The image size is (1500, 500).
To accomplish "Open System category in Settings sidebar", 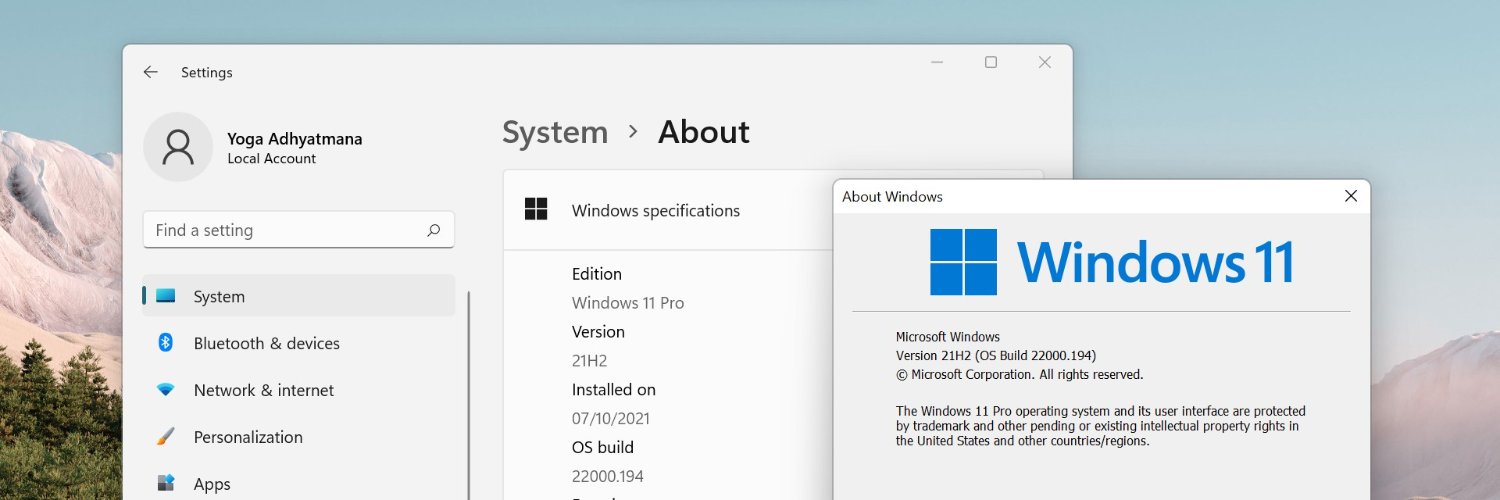I will click(299, 296).
